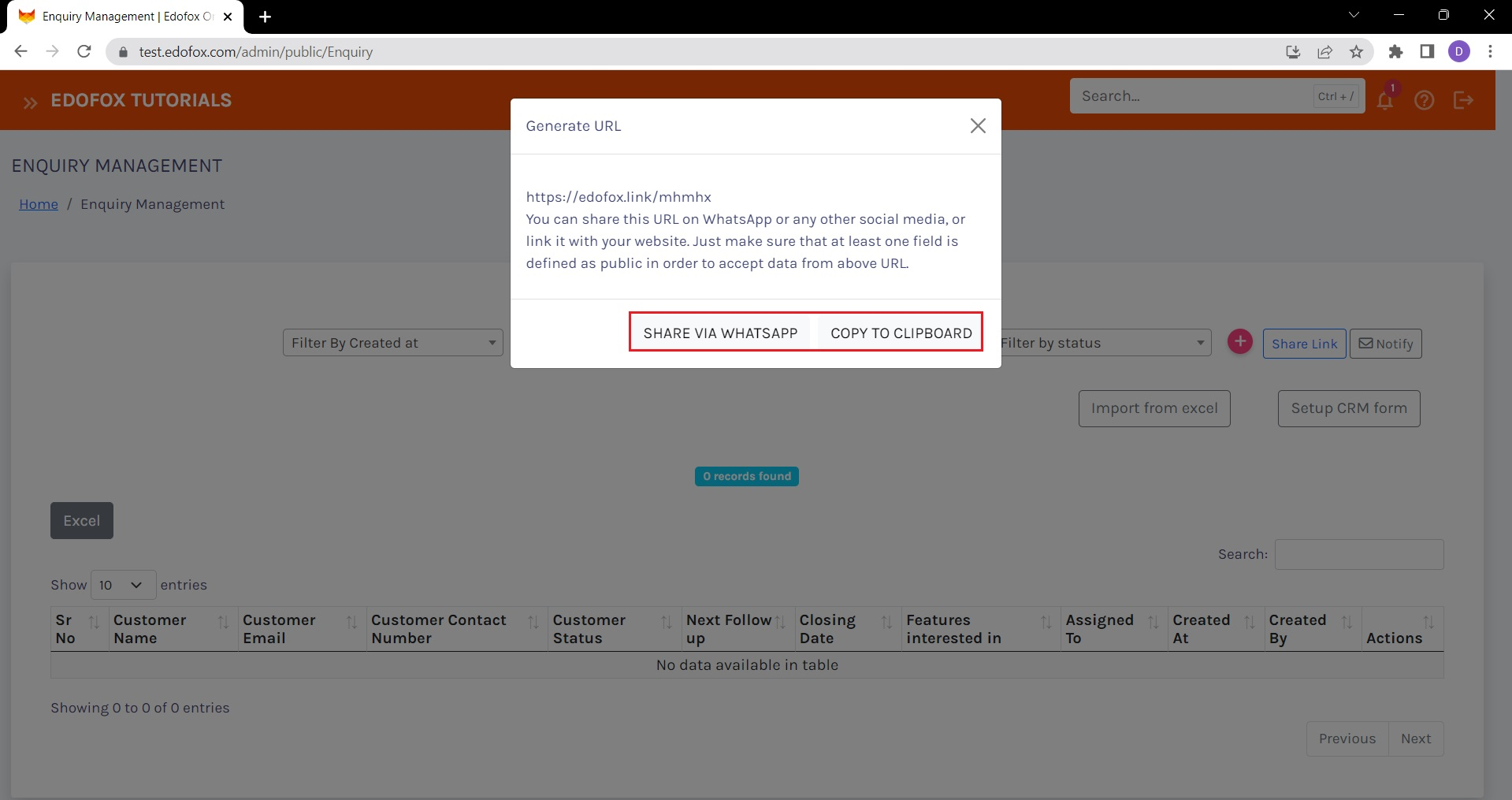This screenshot has height=800, width=1512.
Task: Open the Filter By Created at dropdown
Action: 392,343
